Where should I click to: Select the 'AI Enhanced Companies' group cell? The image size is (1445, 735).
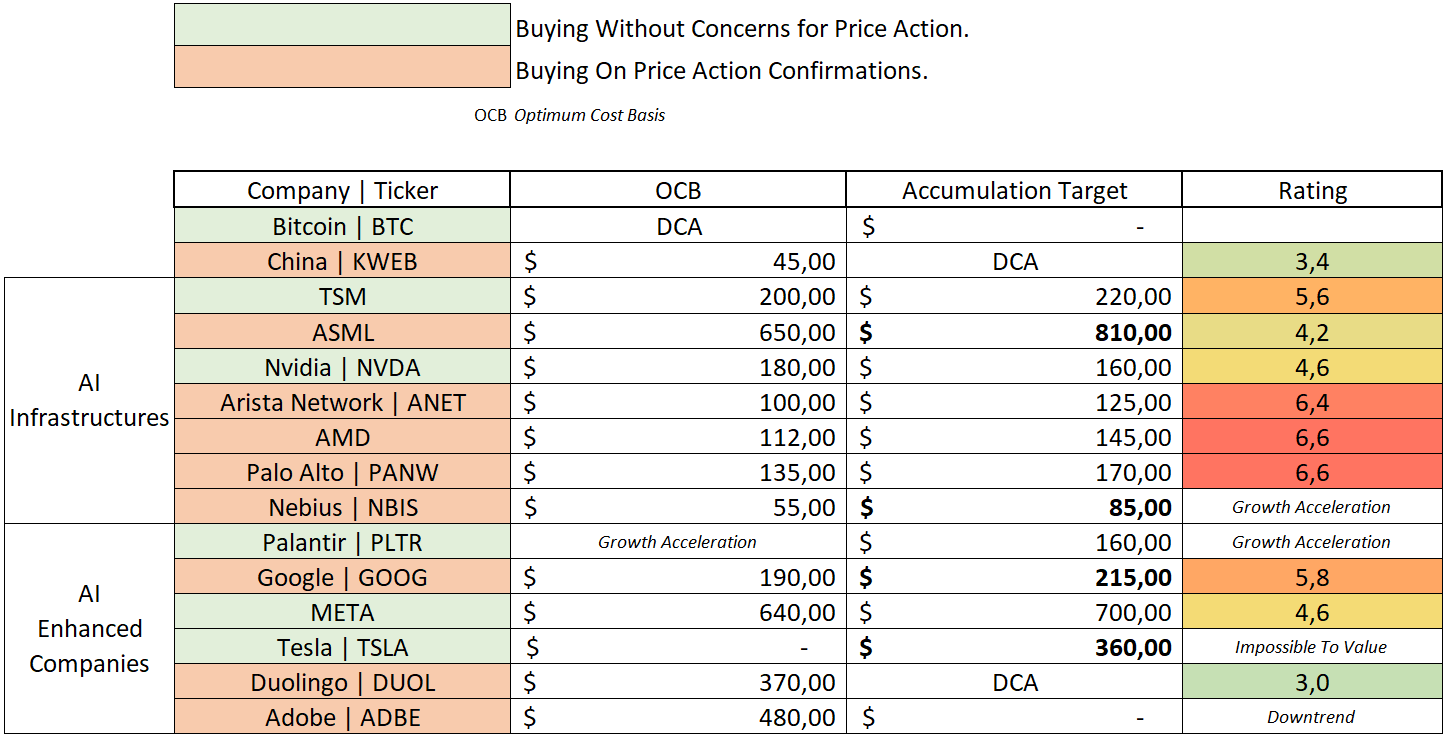[89, 628]
